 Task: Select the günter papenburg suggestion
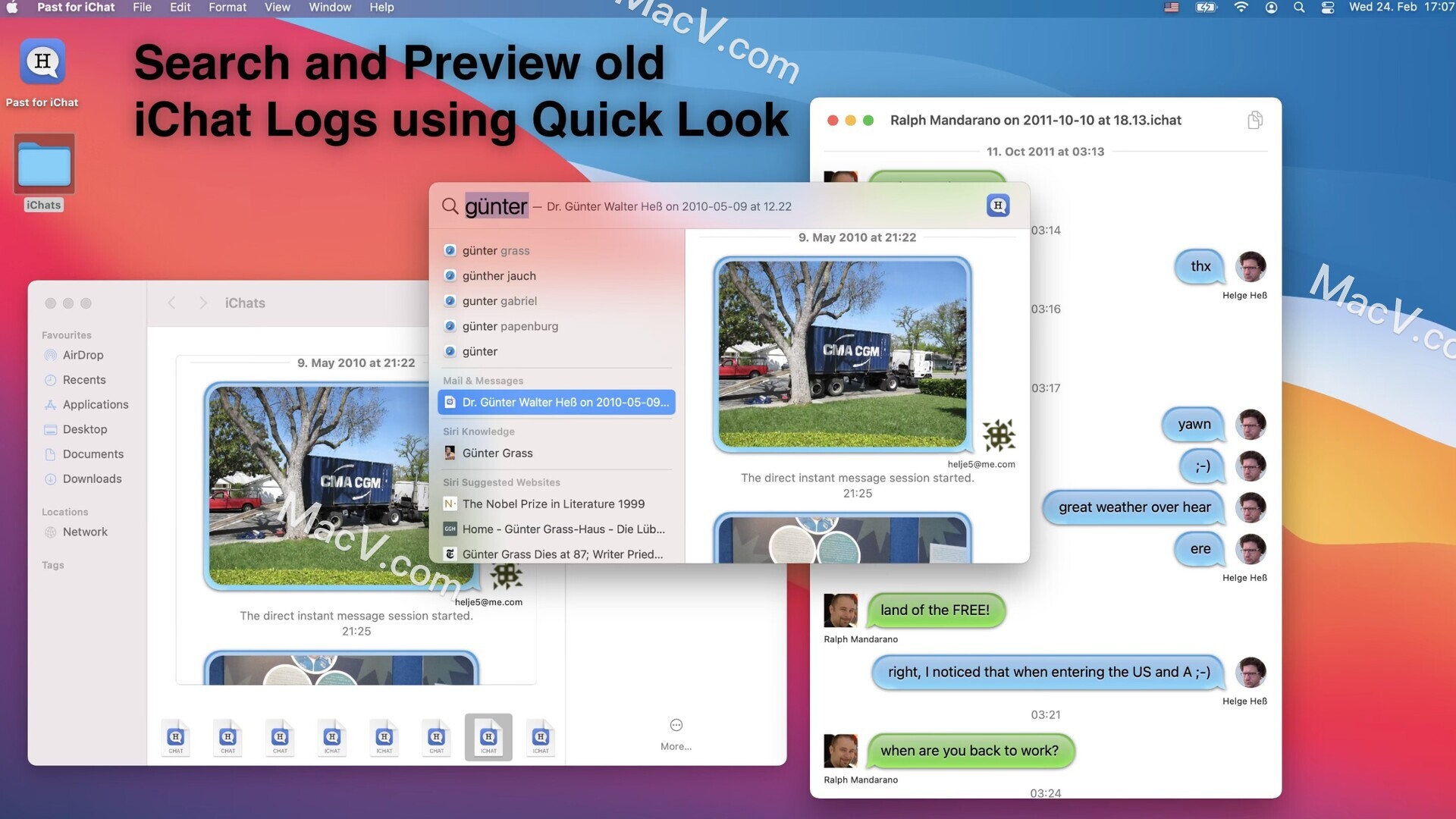point(557,326)
